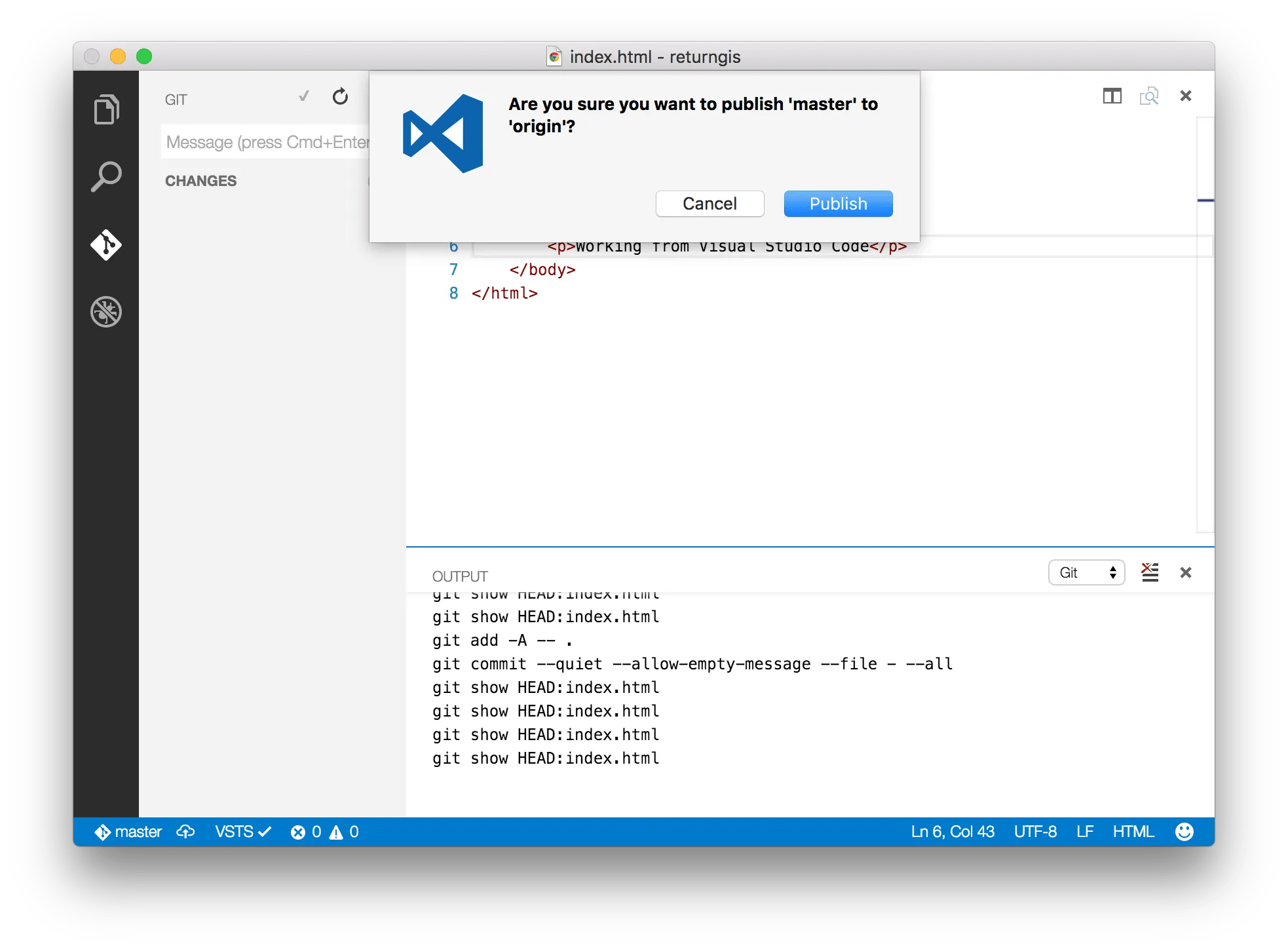1288x951 pixels.
Task: Click the OUTPUT panel title
Action: (x=460, y=576)
